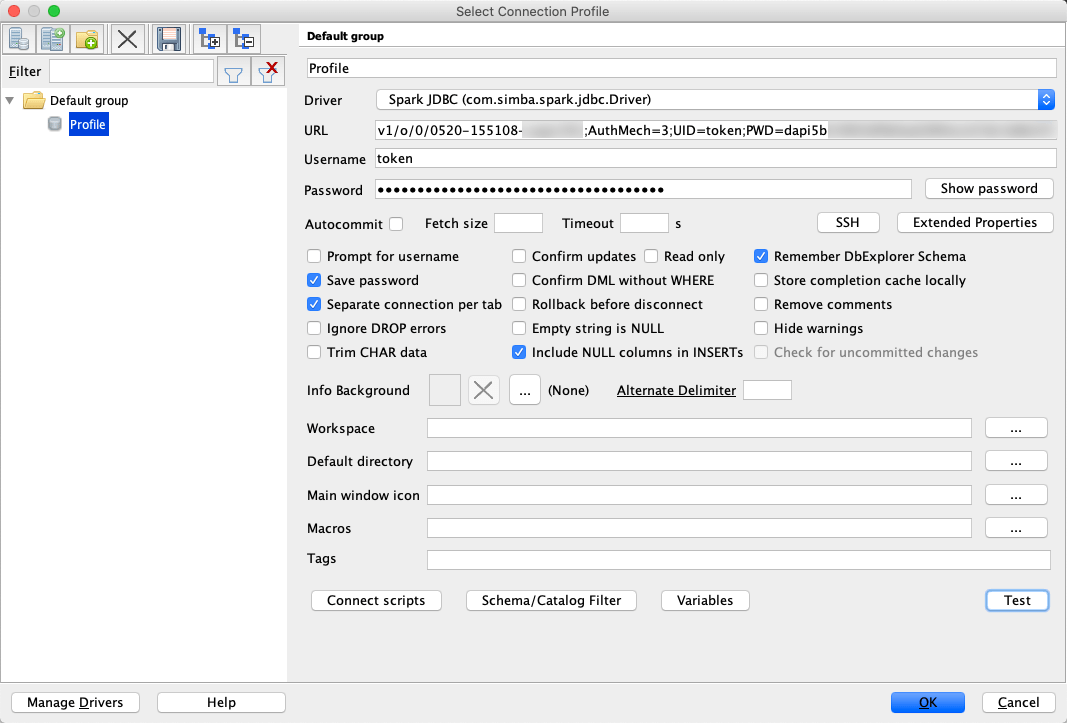
Task: Open the Info Background color picker
Action: (524, 390)
